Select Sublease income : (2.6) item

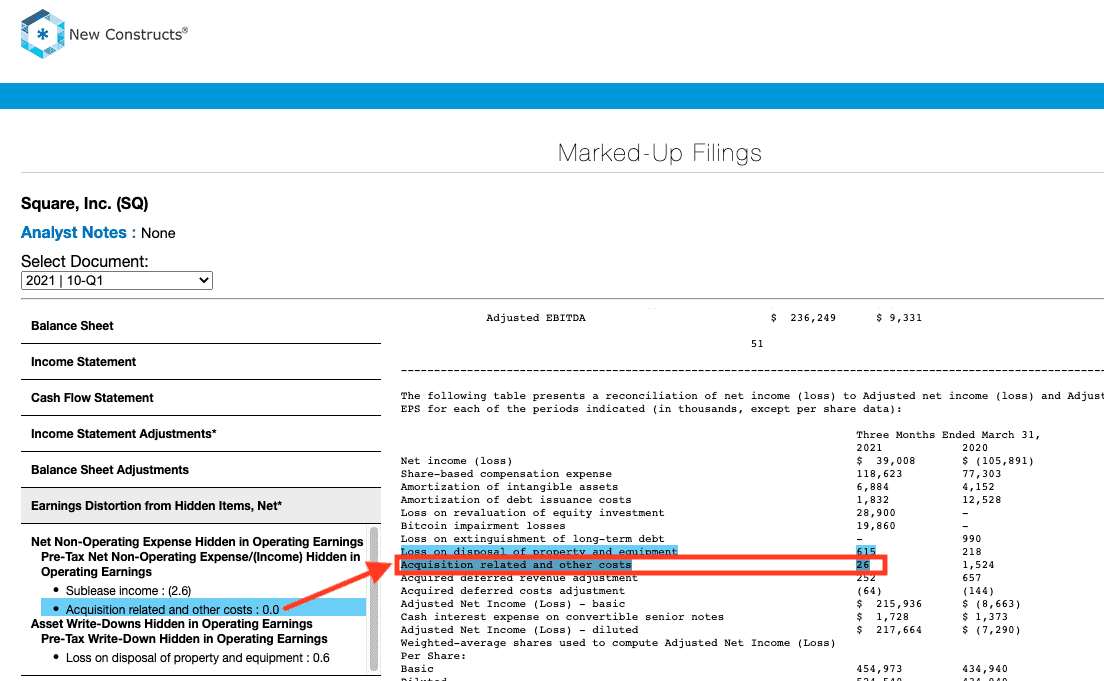128,591
